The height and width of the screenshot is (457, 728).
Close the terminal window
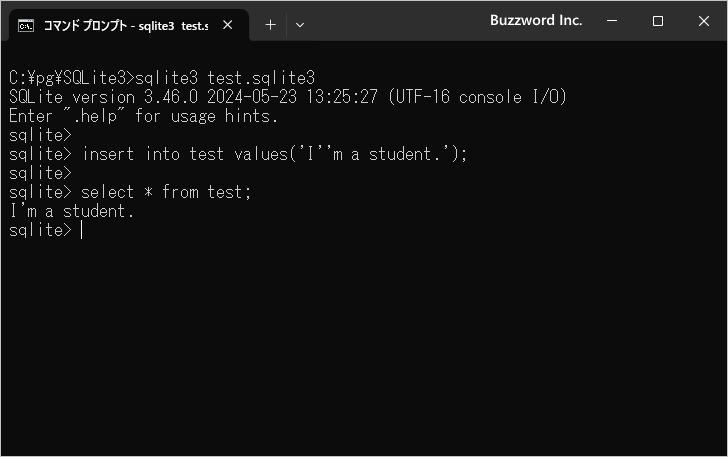coord(703,21)
